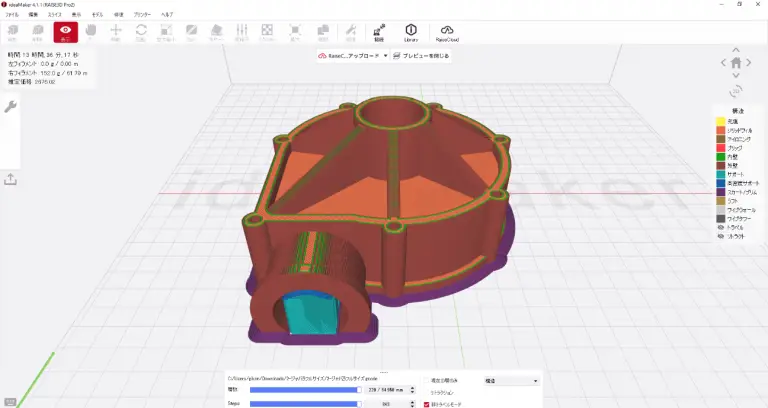Open the Library icon in toolbar

(410, 33)
